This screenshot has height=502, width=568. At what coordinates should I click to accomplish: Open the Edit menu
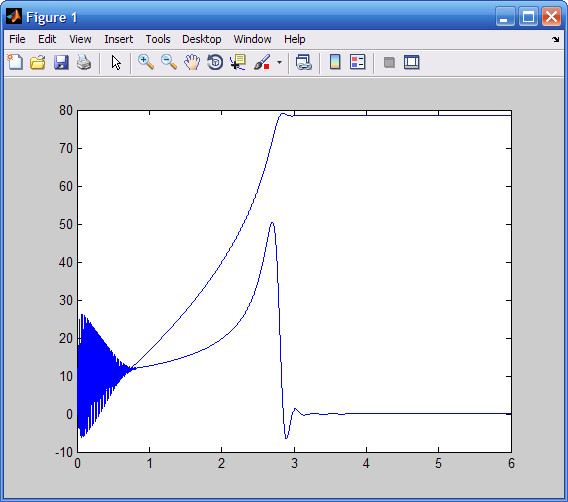click(47, 39)
